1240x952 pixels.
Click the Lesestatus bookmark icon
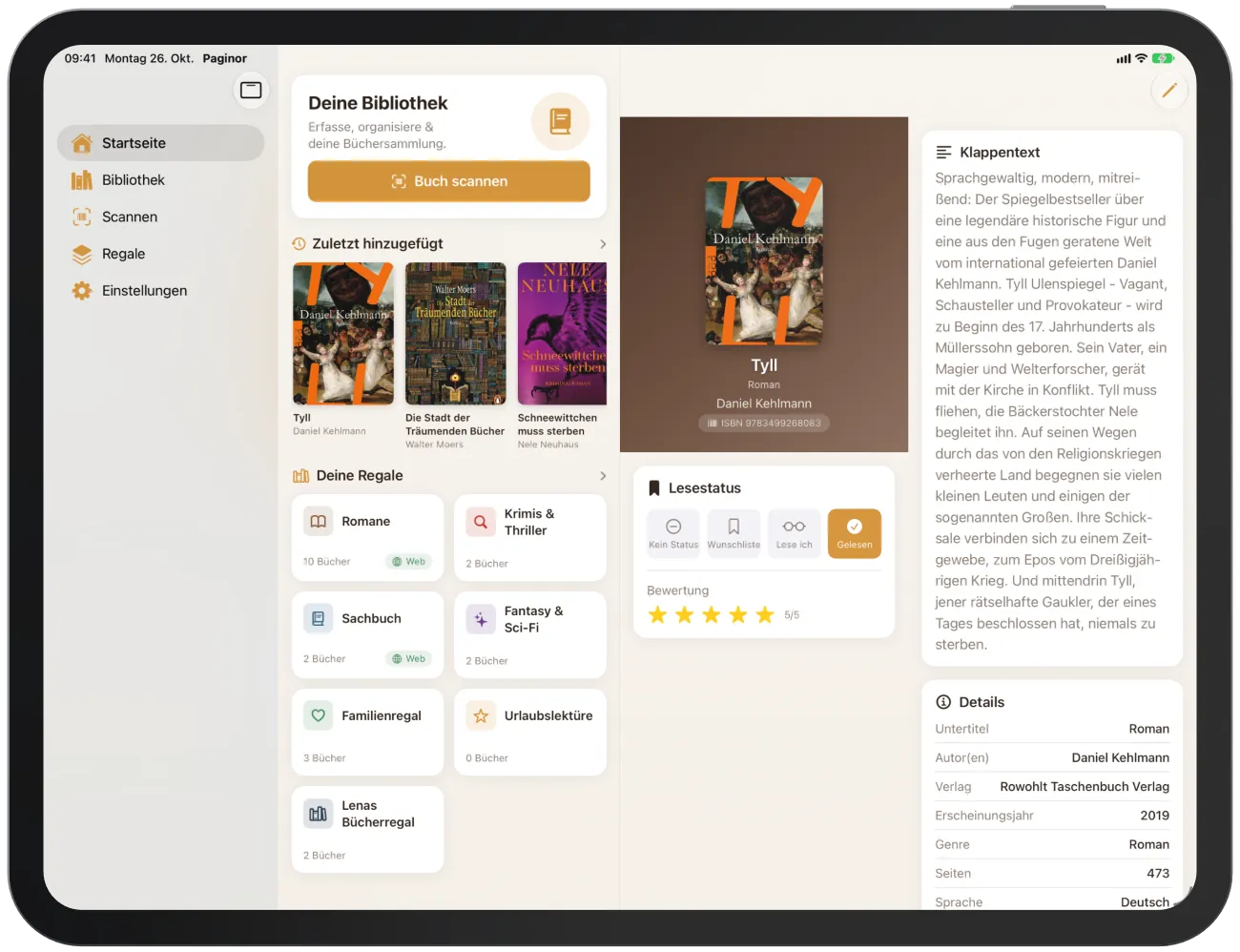point(654,488)
